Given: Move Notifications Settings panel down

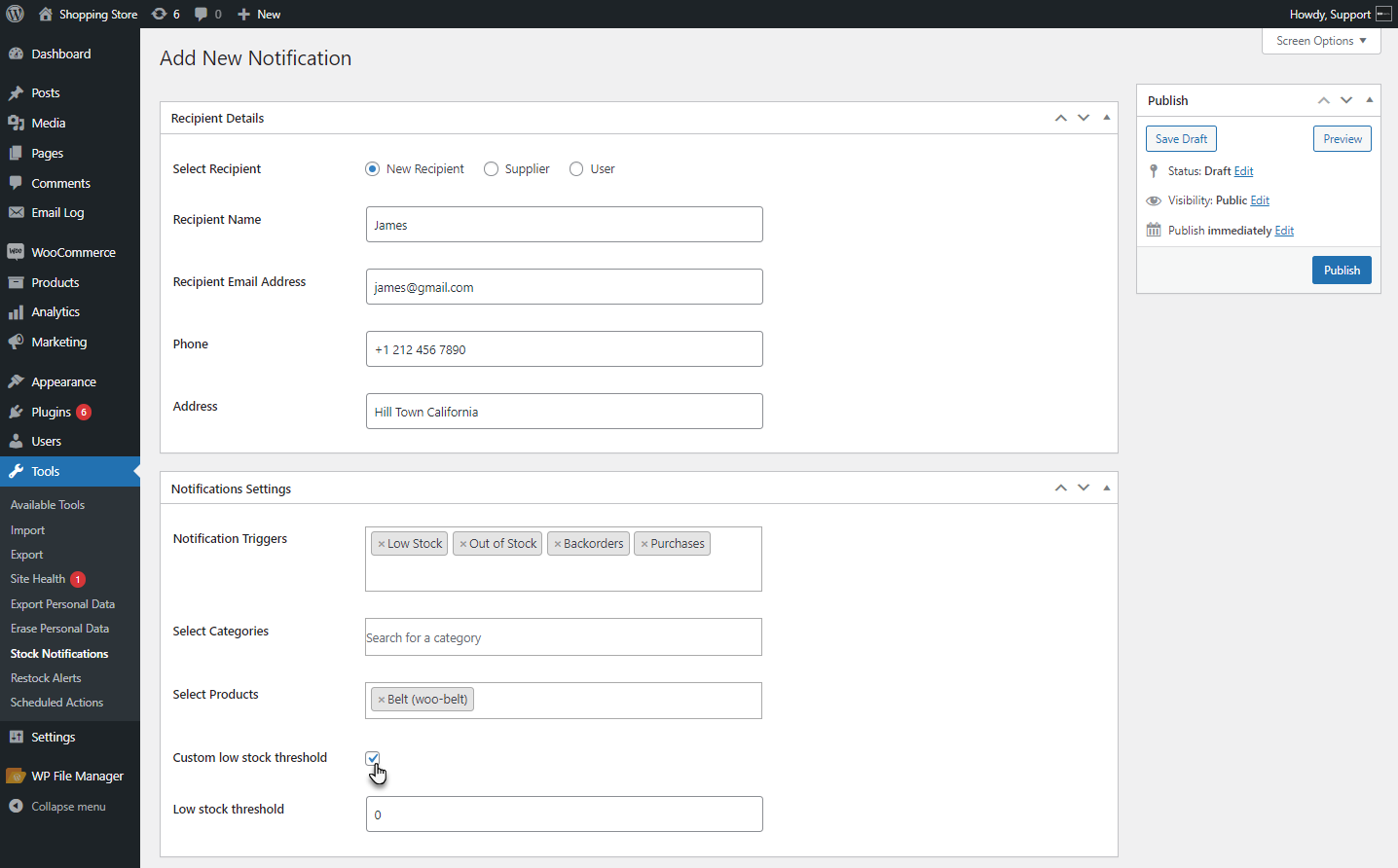Looking at the screenshot, I should click(x=1084, y=488).
